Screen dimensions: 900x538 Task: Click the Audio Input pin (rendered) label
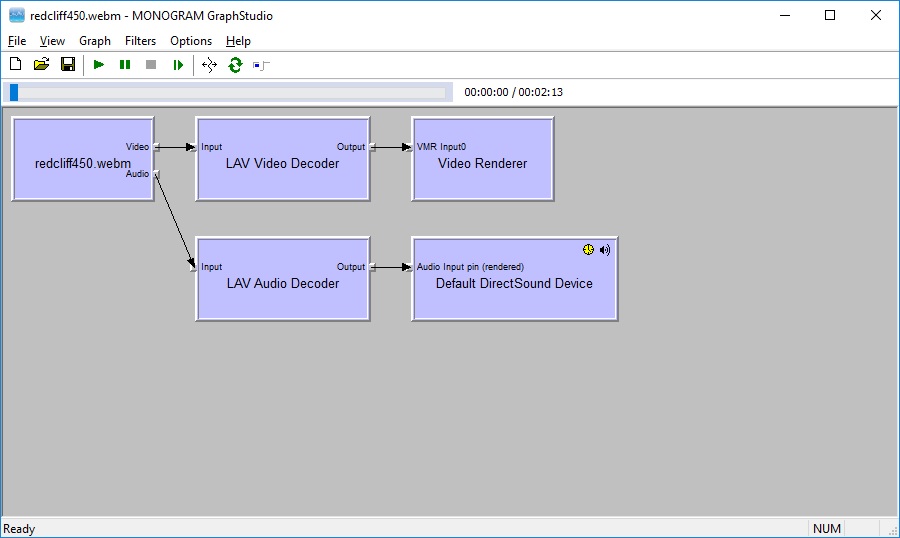pos(470,266)
